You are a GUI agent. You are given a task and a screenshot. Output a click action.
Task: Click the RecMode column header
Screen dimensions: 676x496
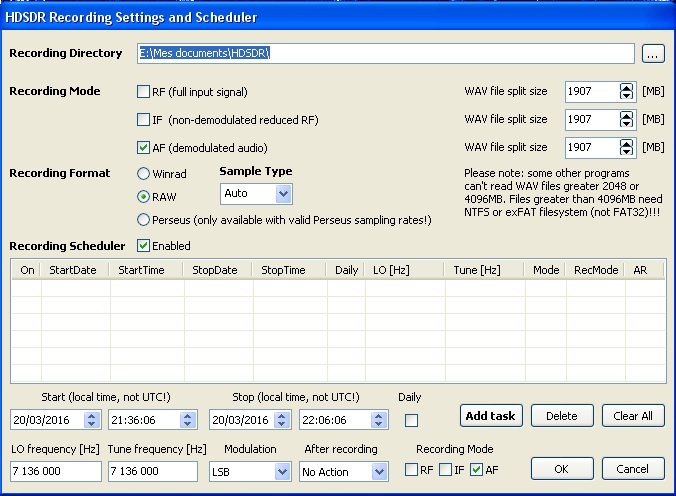[596, 270]
